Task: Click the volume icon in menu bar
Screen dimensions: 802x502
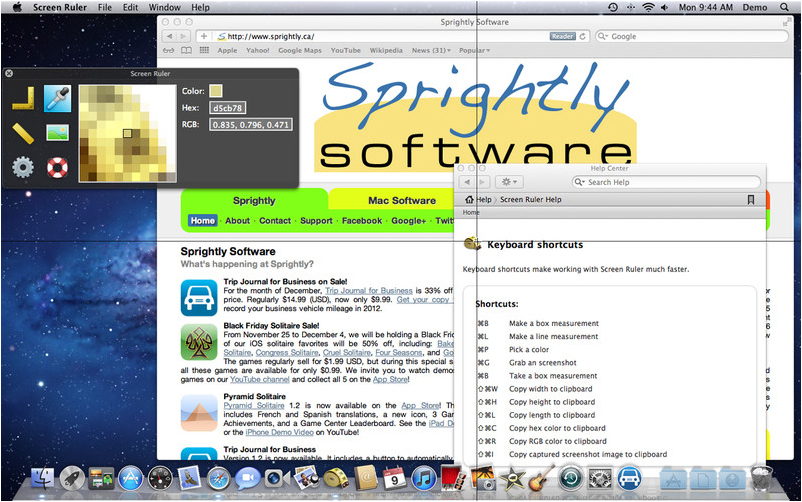Action: pyautogui.click(x=664, y=7)
